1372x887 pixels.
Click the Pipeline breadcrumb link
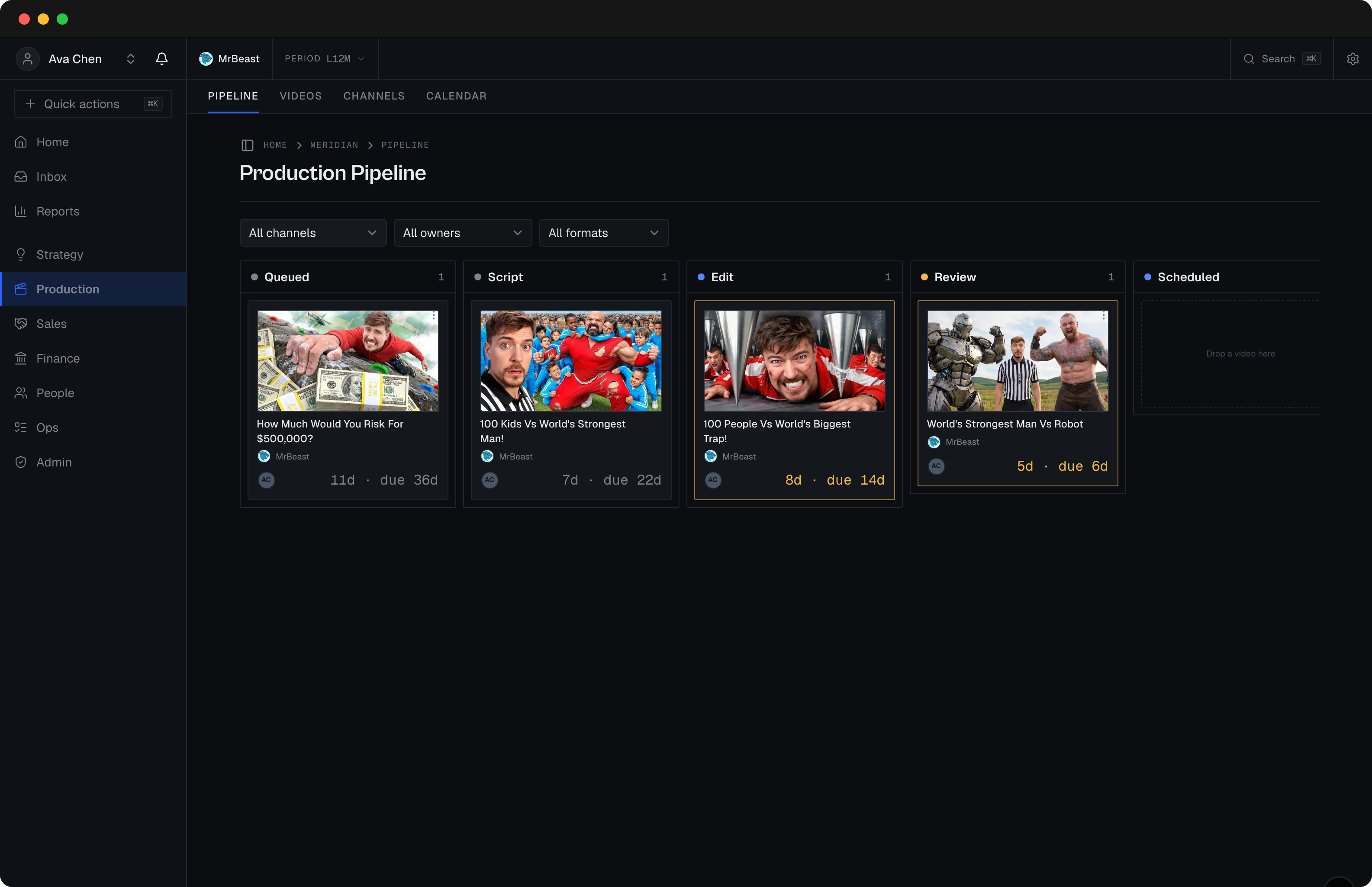(x=405, y=145)
